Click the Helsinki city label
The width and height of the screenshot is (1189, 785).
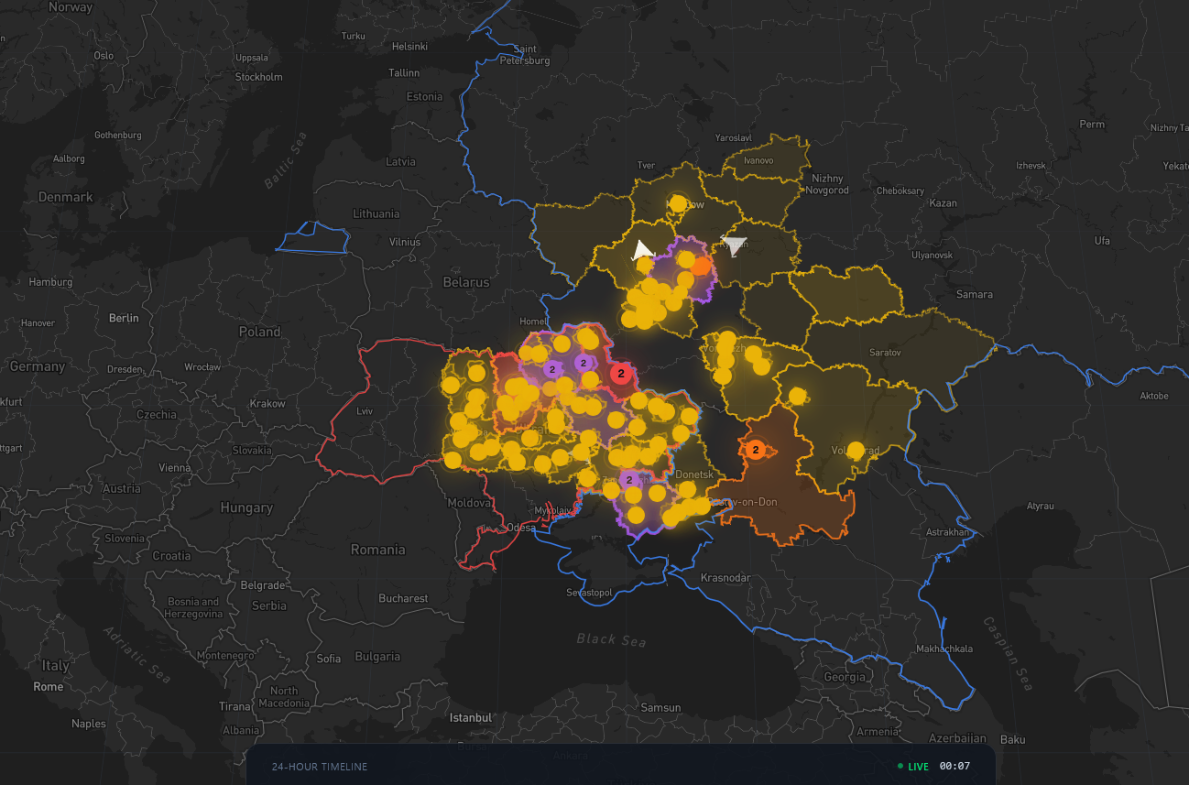pyautogui.click(x=409, y=46)
